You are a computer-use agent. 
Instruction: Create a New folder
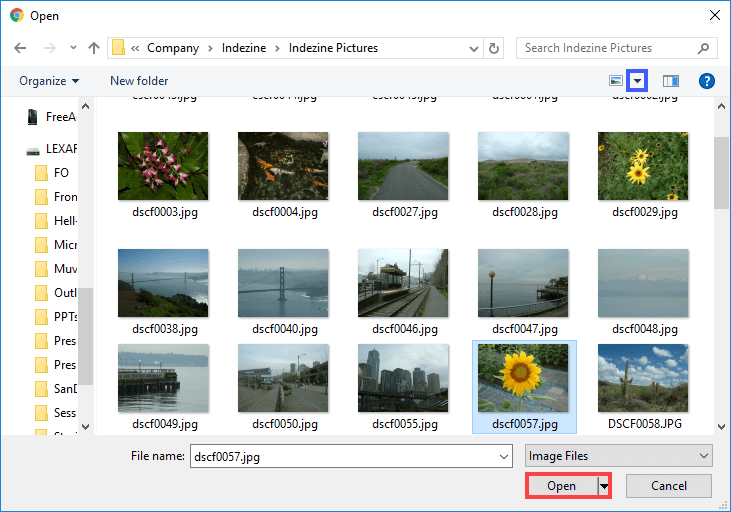(139, 81)
